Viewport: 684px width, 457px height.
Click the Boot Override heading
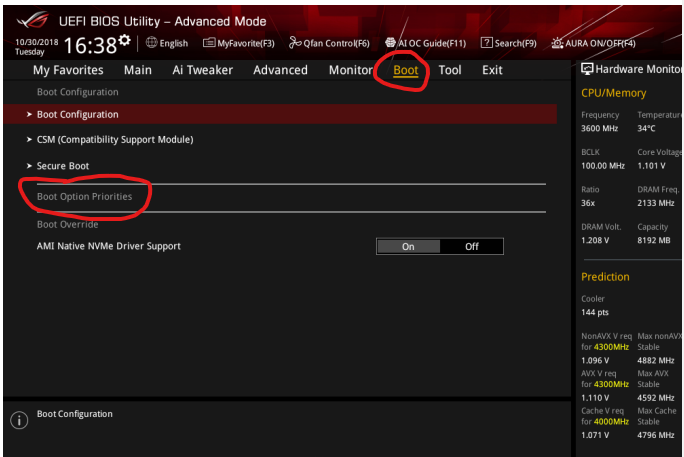pos(68,225)
